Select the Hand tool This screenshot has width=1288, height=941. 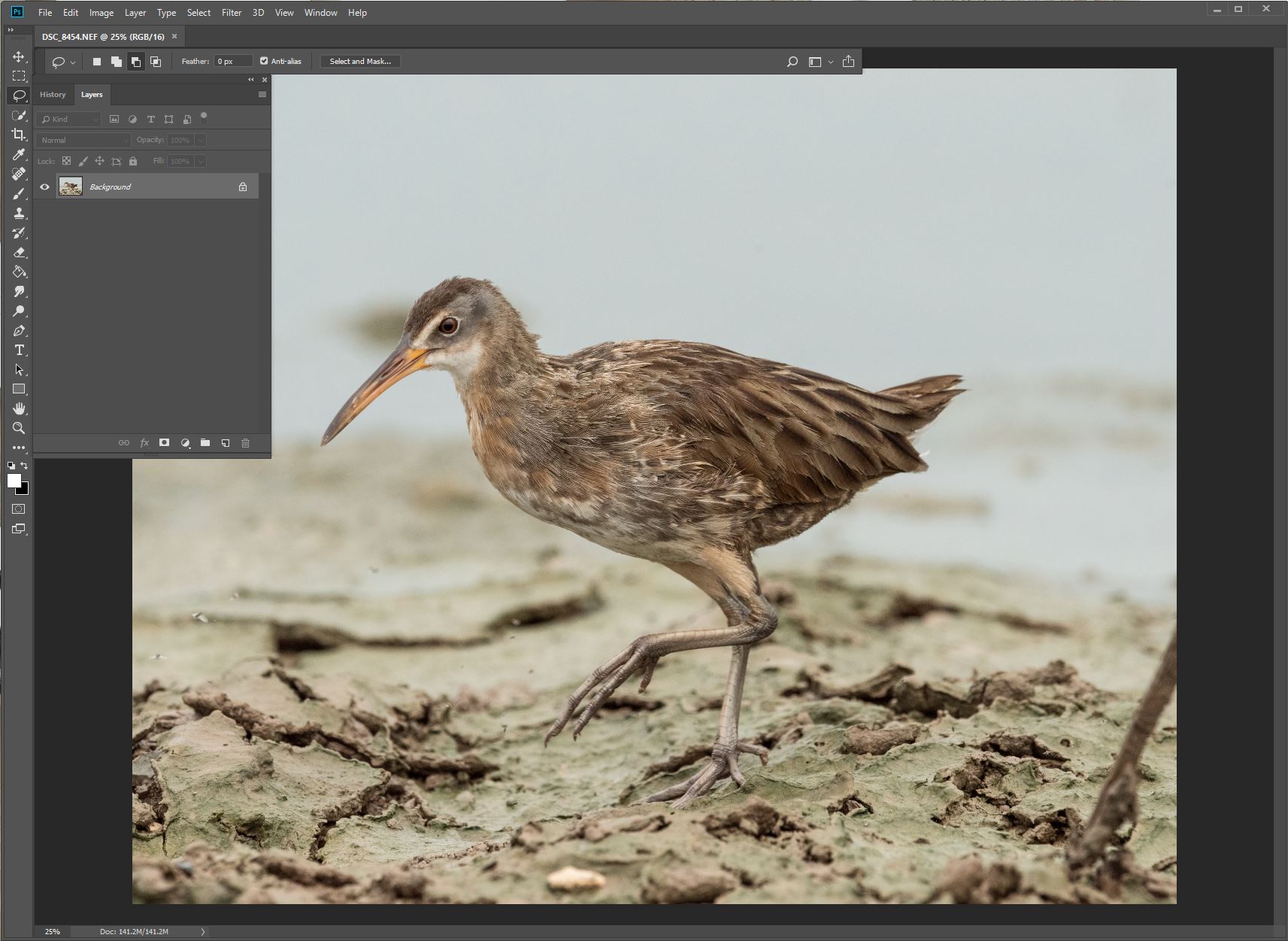19,408
